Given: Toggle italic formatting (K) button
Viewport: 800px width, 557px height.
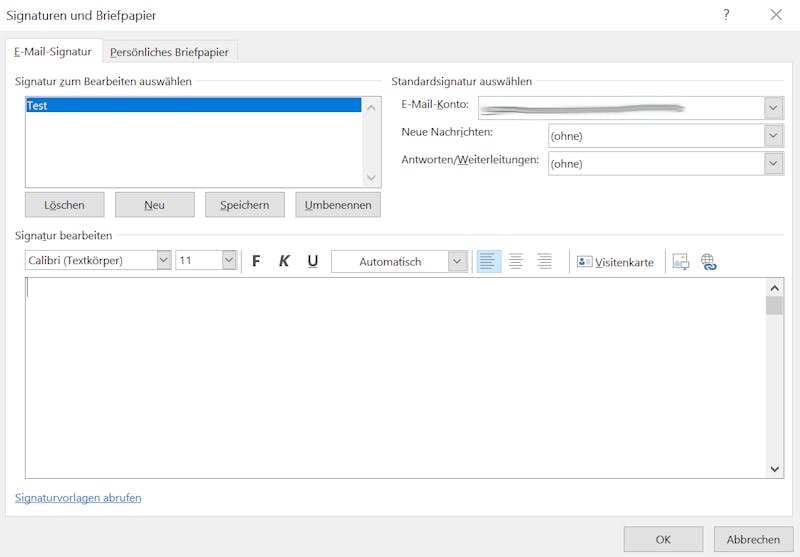Looking at the screenshot, I should 284,261.
